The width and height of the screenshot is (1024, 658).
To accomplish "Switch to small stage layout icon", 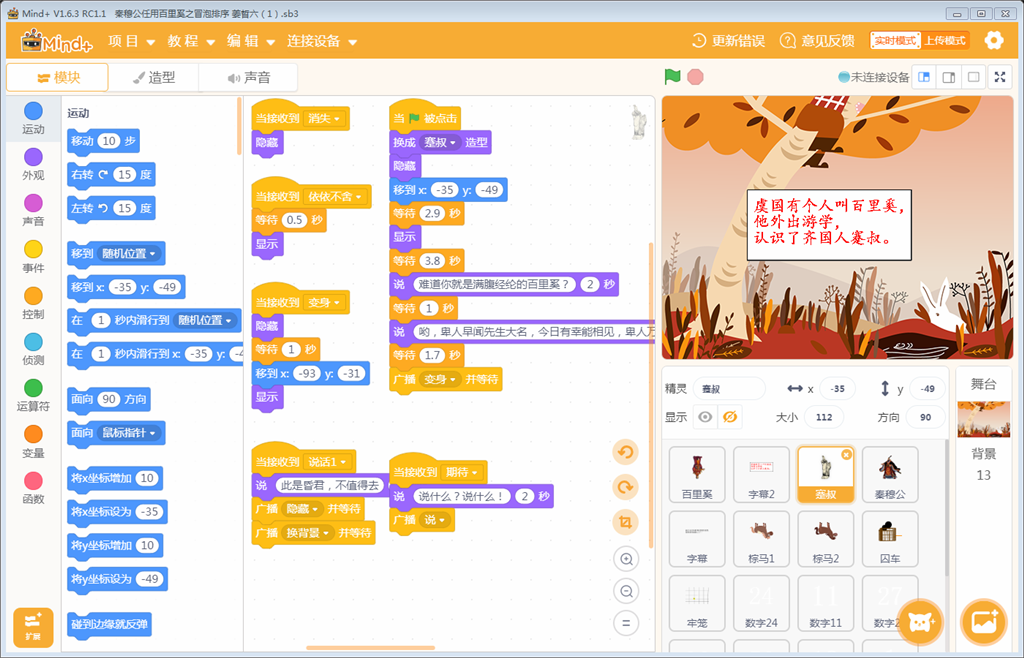I will click(x=924, y=77).
